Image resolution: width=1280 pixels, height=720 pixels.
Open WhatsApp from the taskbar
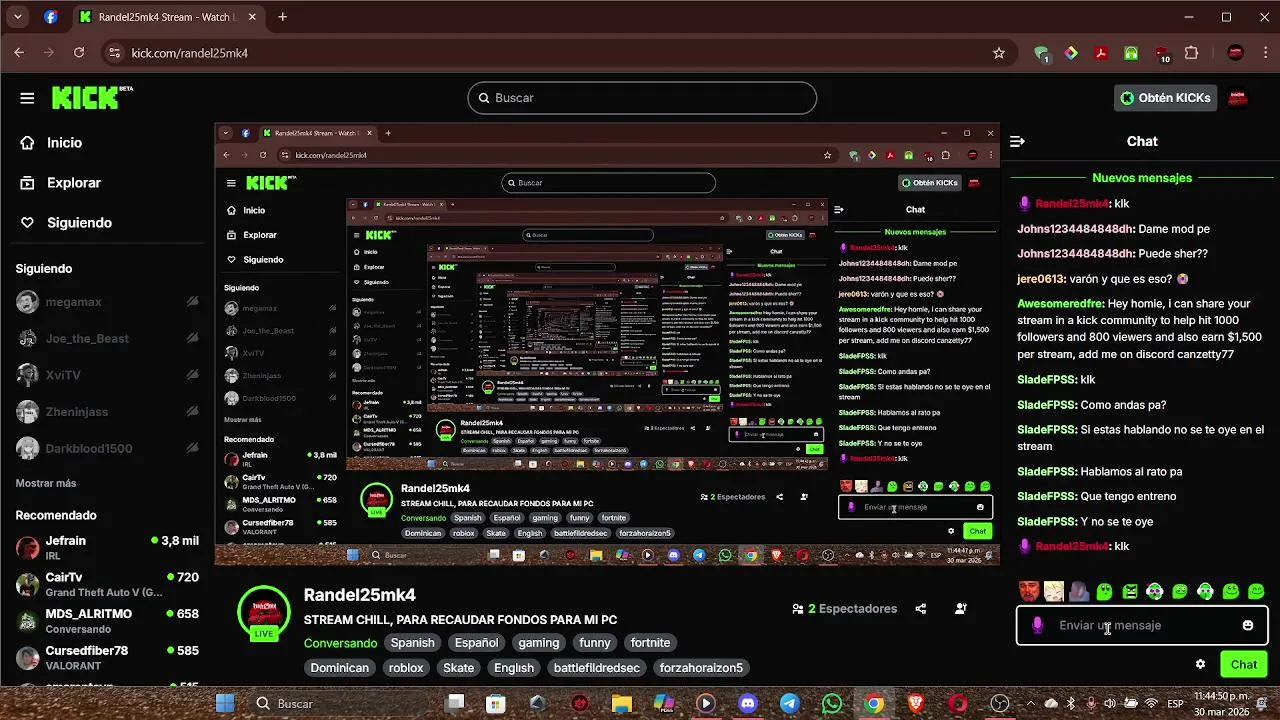point(832,704)
